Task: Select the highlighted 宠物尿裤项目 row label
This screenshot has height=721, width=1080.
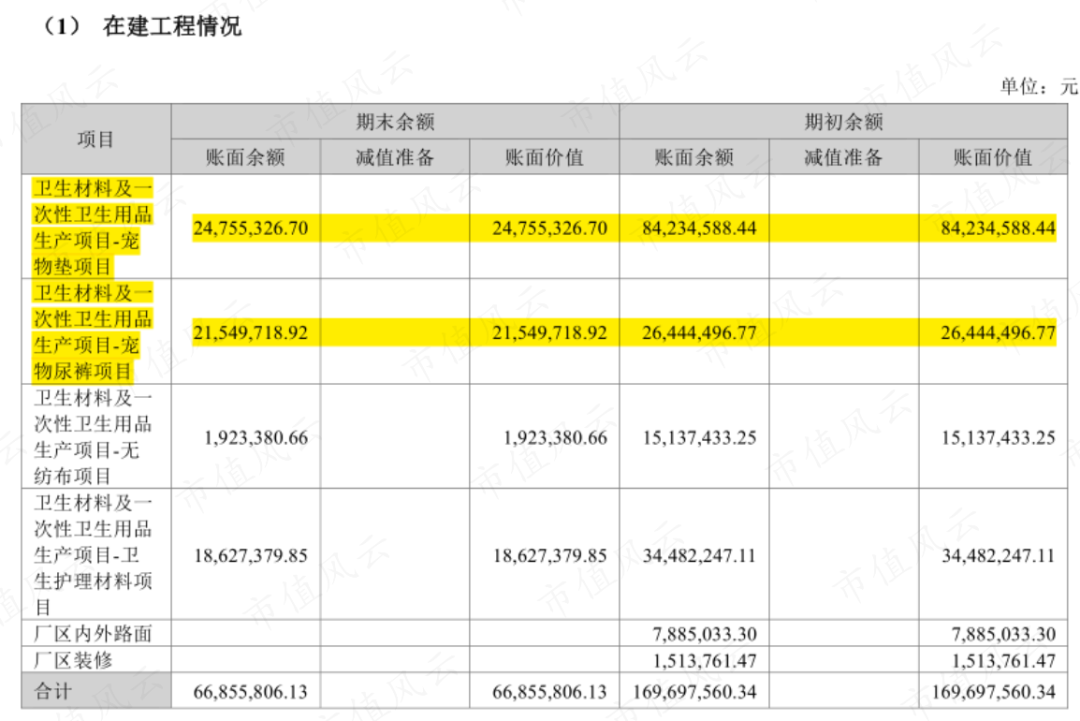Action: click(x=93, y=331)
